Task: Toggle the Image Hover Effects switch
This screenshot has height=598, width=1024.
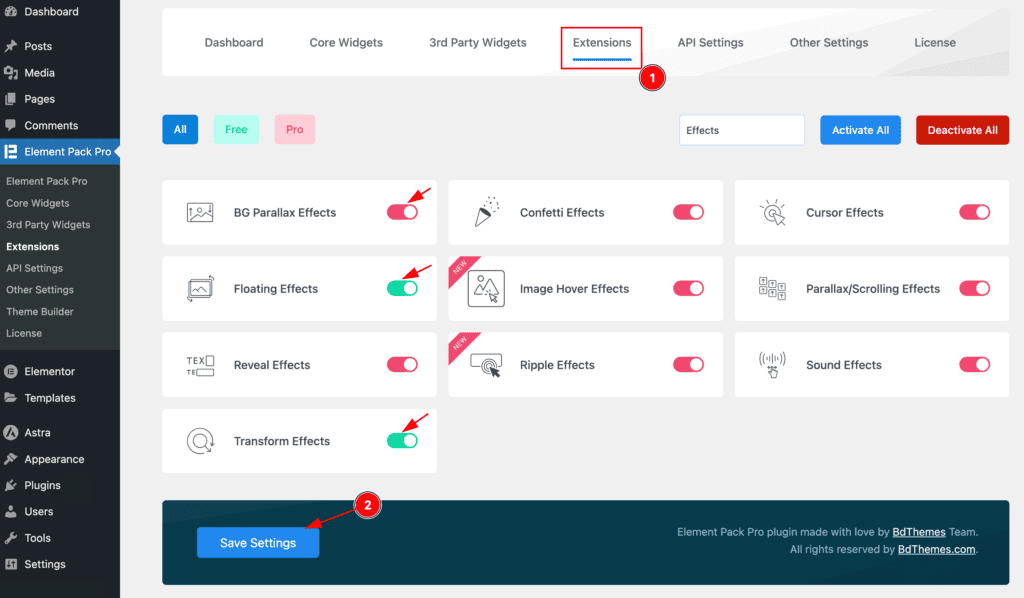Action: point(688,288)
